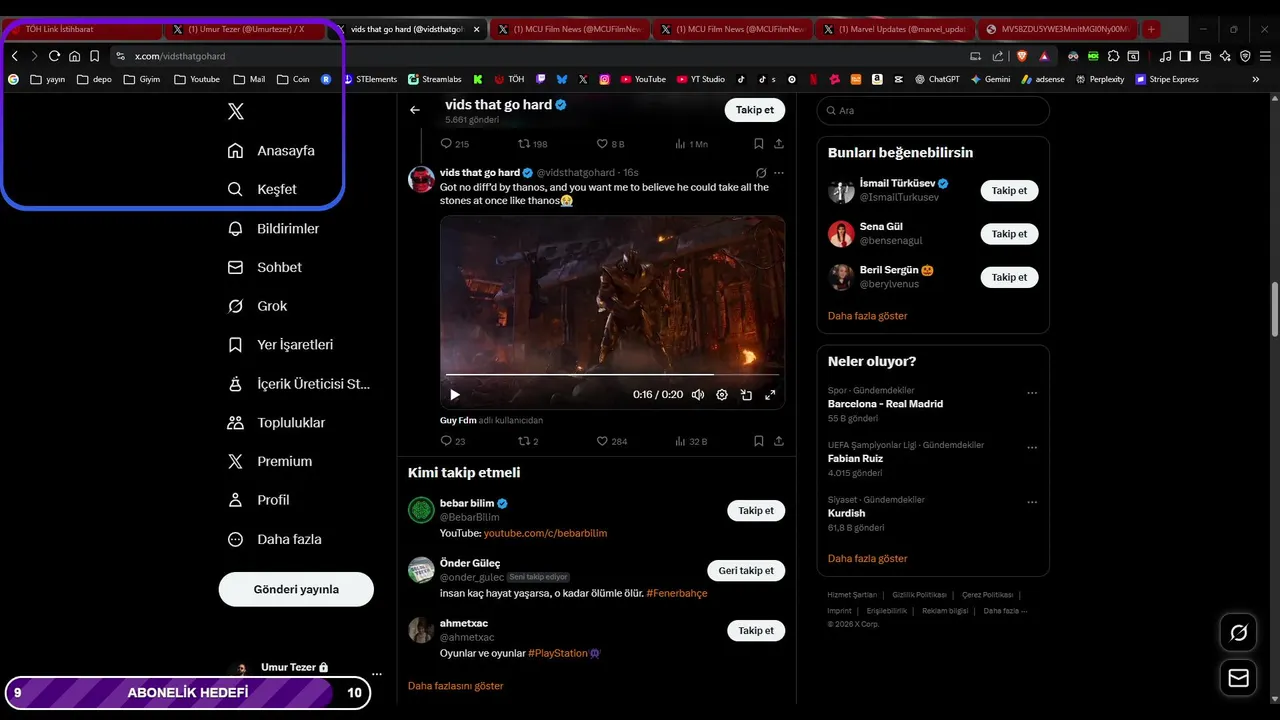The width and height of the screenshot is (1280, 720).
Task: Open Grok from the sidebar
Action: pyautogui.click(x=258, y=306)
